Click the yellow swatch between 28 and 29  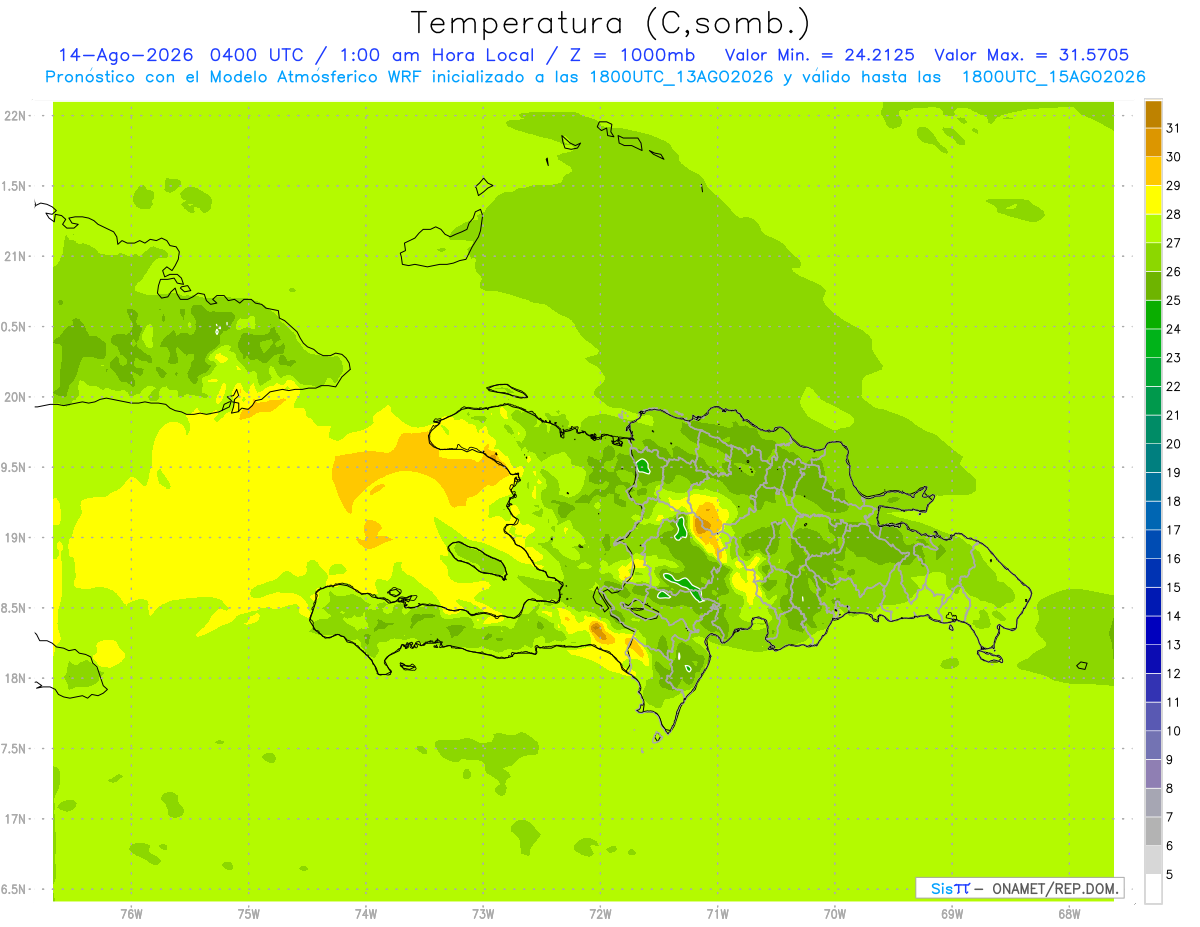click(x=1153, y=200)
